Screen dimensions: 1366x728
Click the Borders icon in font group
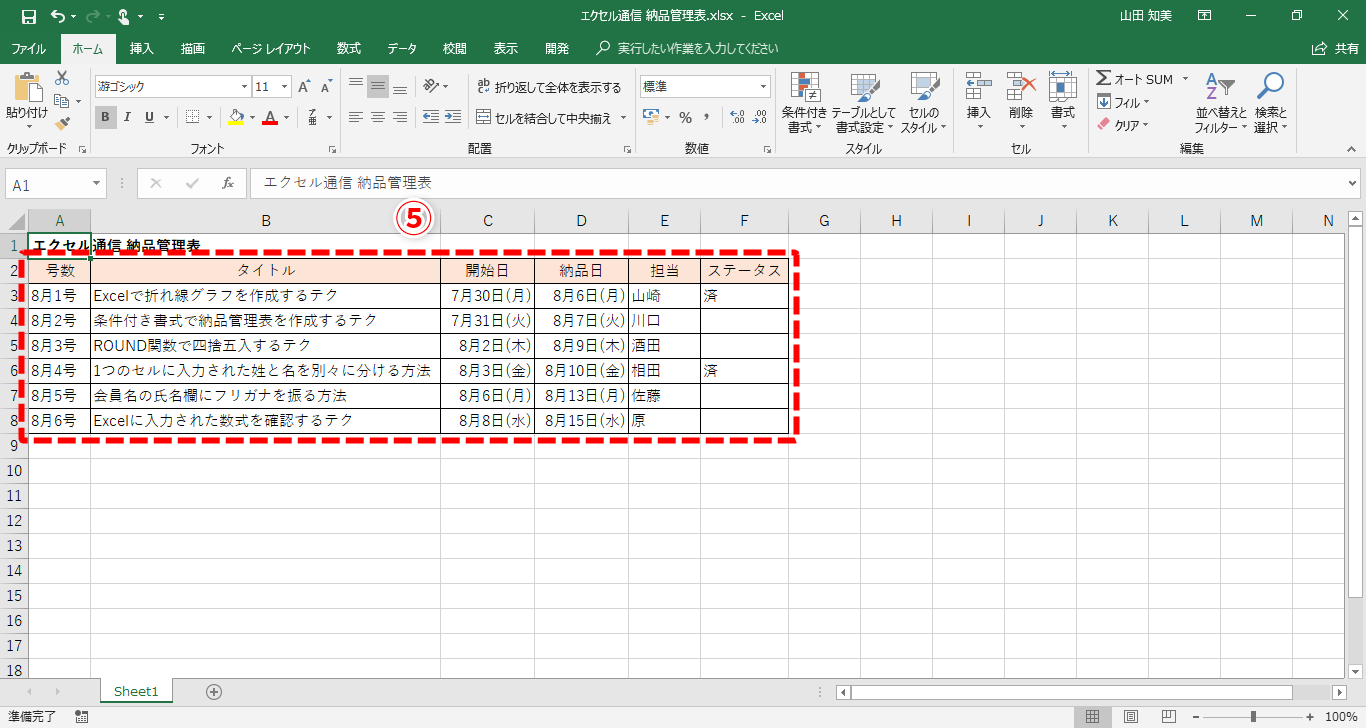point(193,117)
